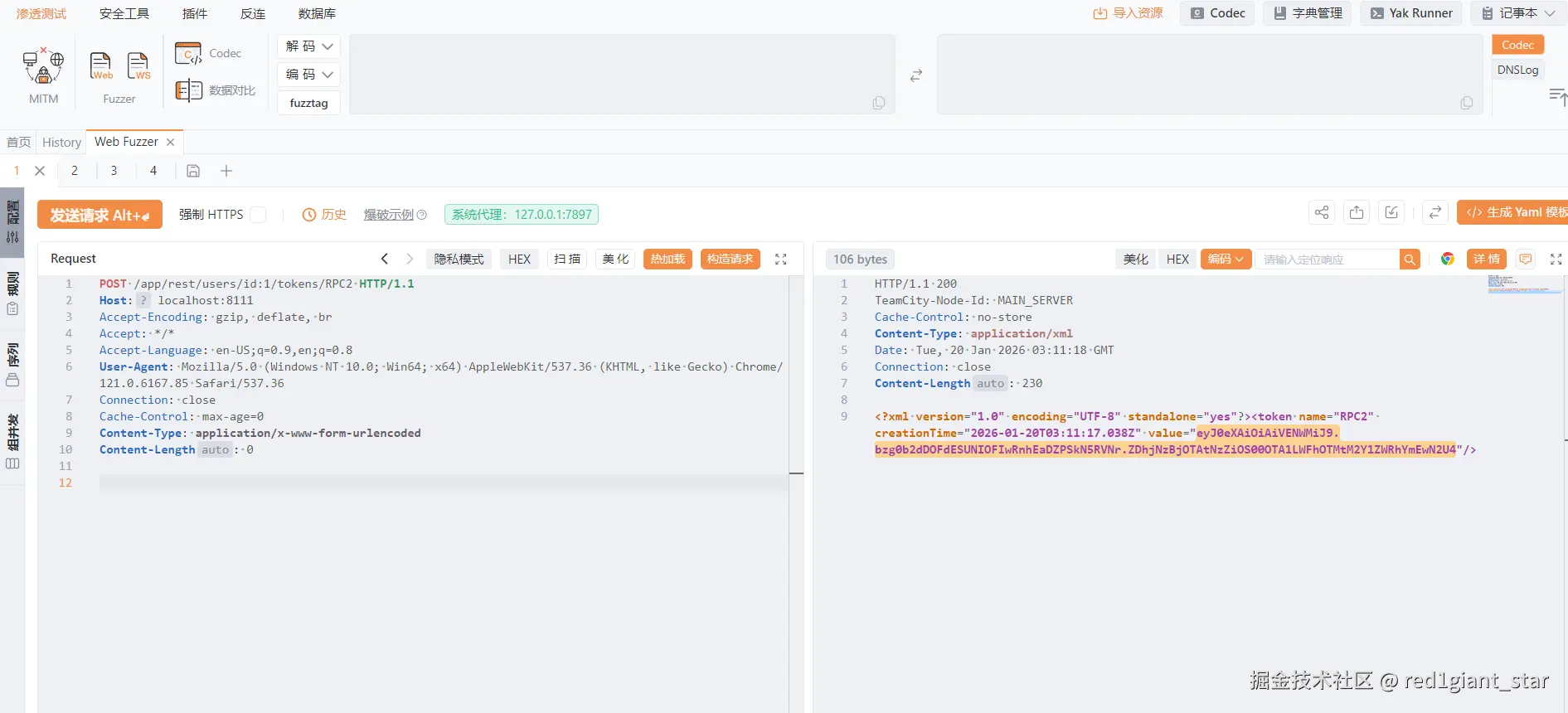Viewport: 1568px width, 713px height.
Task: Swap codec input and output
Action: 916,75
